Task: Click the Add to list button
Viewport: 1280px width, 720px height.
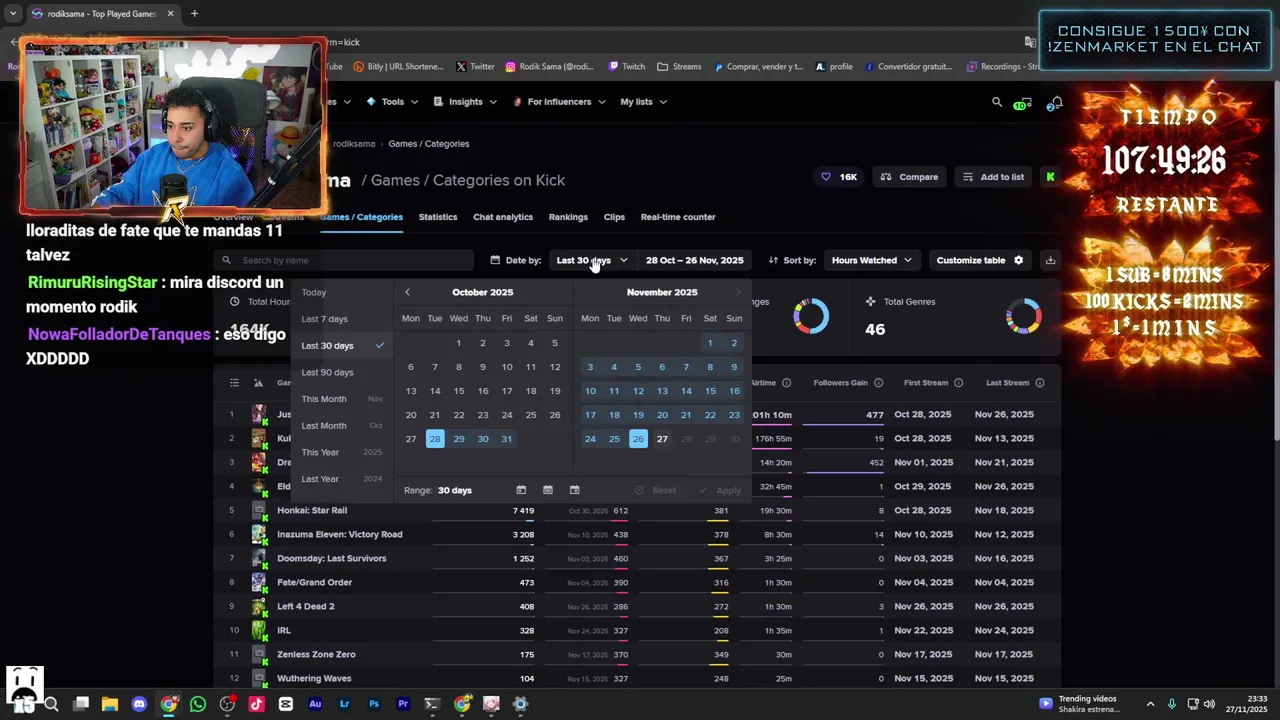Action: click(x=993, y=177)
